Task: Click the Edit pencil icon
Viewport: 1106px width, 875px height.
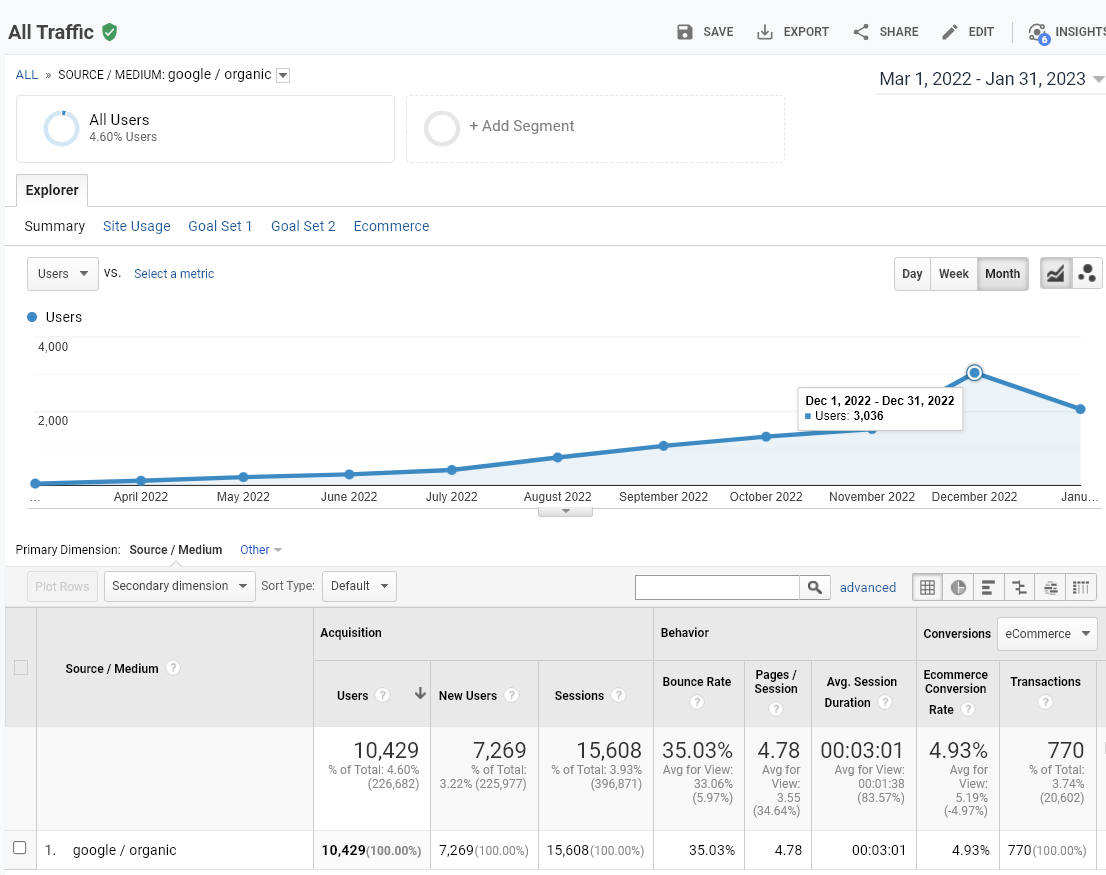Action: (x=950, y=32)
